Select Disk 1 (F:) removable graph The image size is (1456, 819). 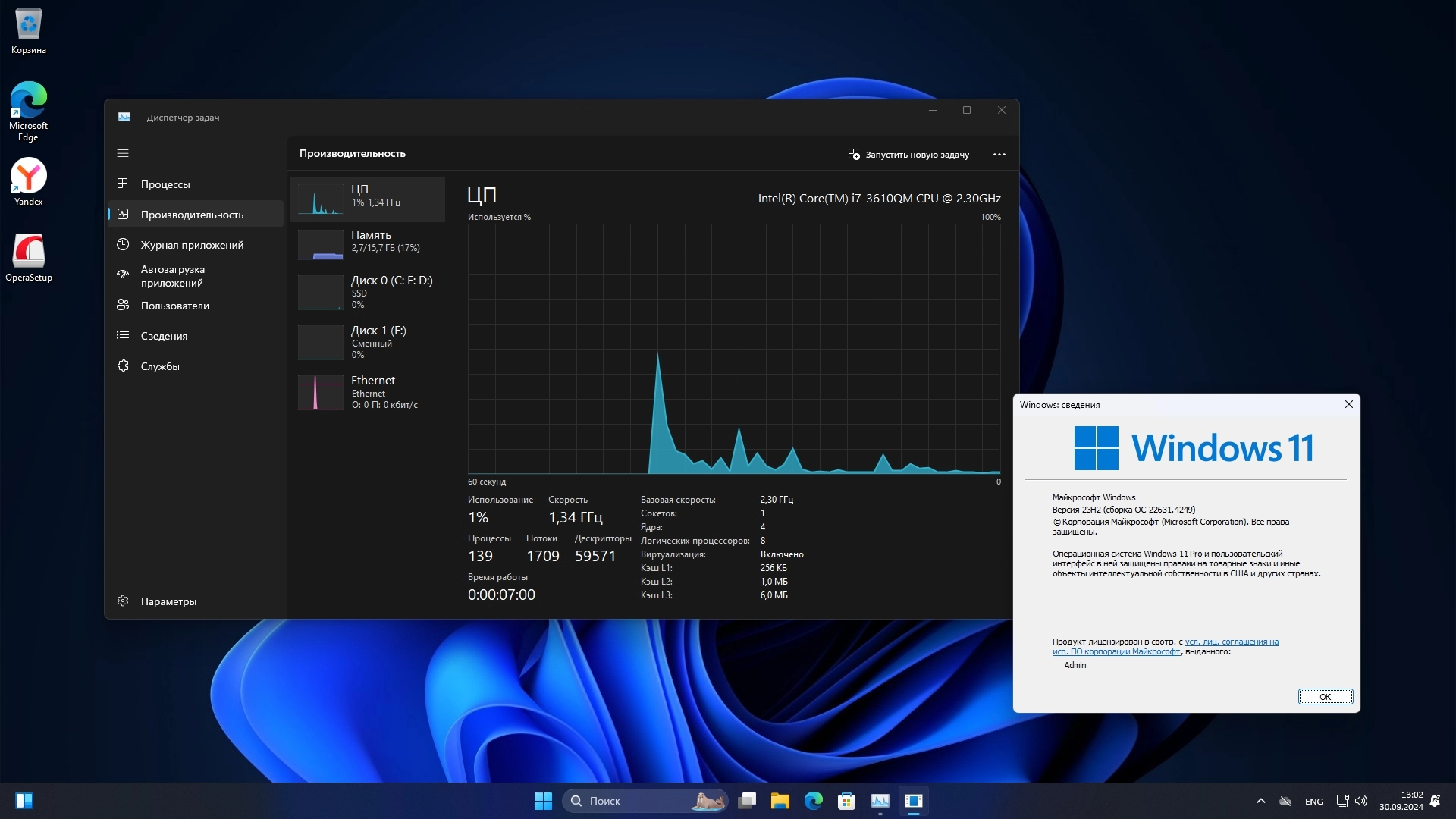tap(368, 342)
